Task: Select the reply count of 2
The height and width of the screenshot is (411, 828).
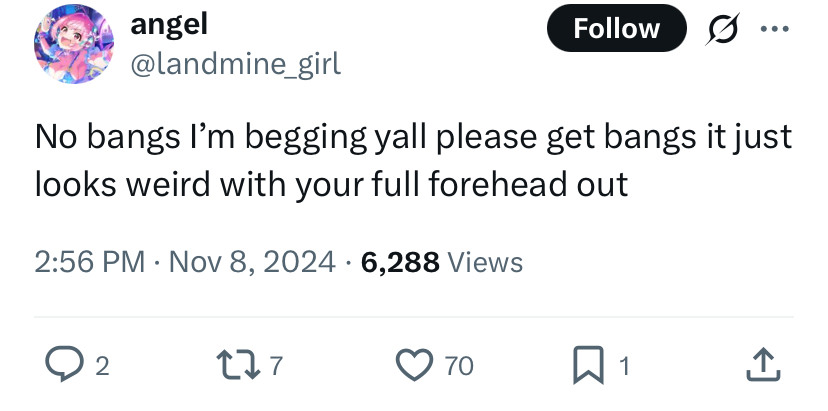Action: (x=102, y=366)
